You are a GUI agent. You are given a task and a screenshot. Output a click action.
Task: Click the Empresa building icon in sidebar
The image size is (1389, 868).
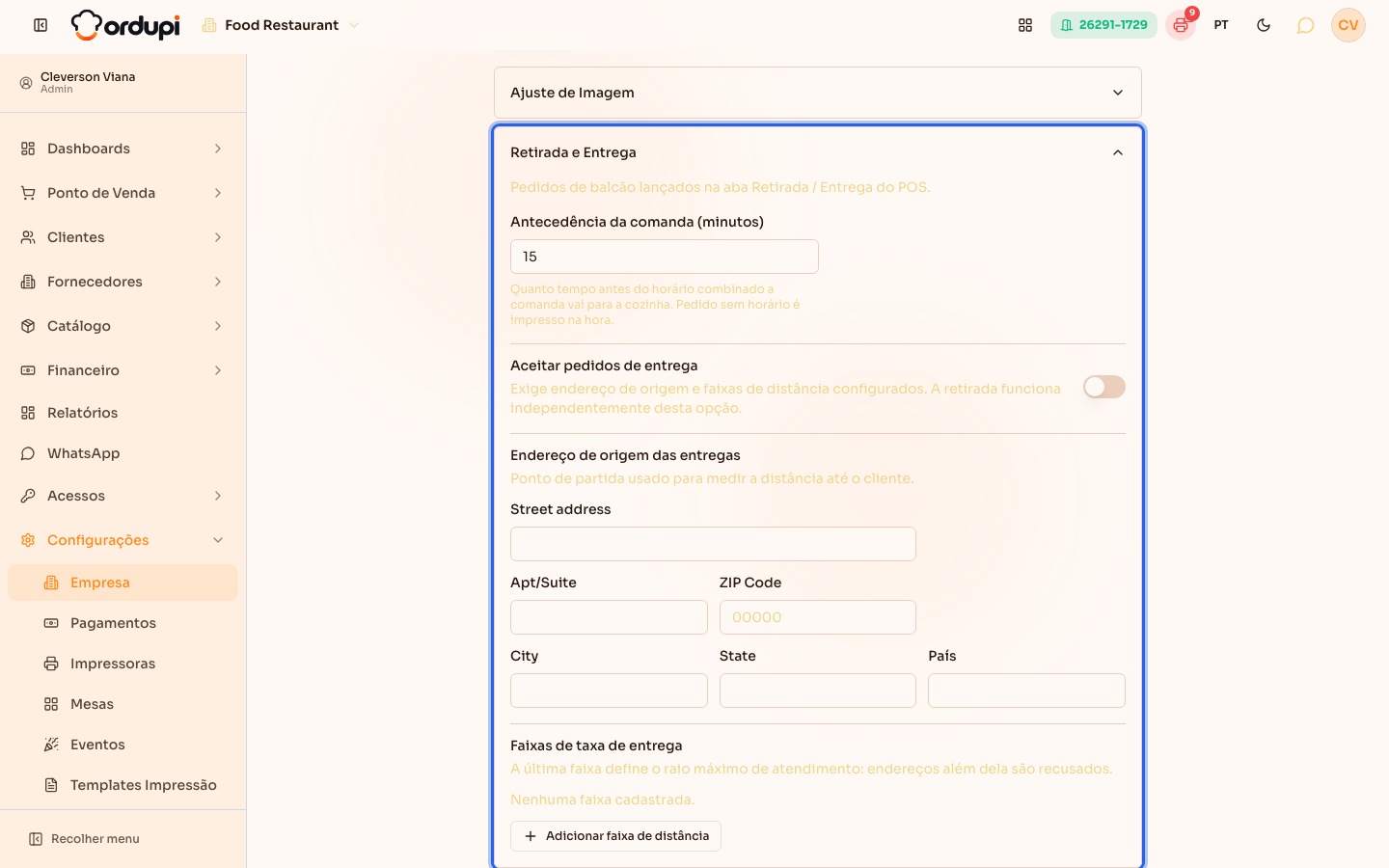click(51, 583)
